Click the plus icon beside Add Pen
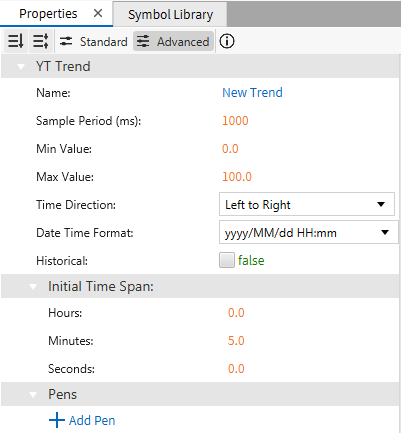 [57, 420]
